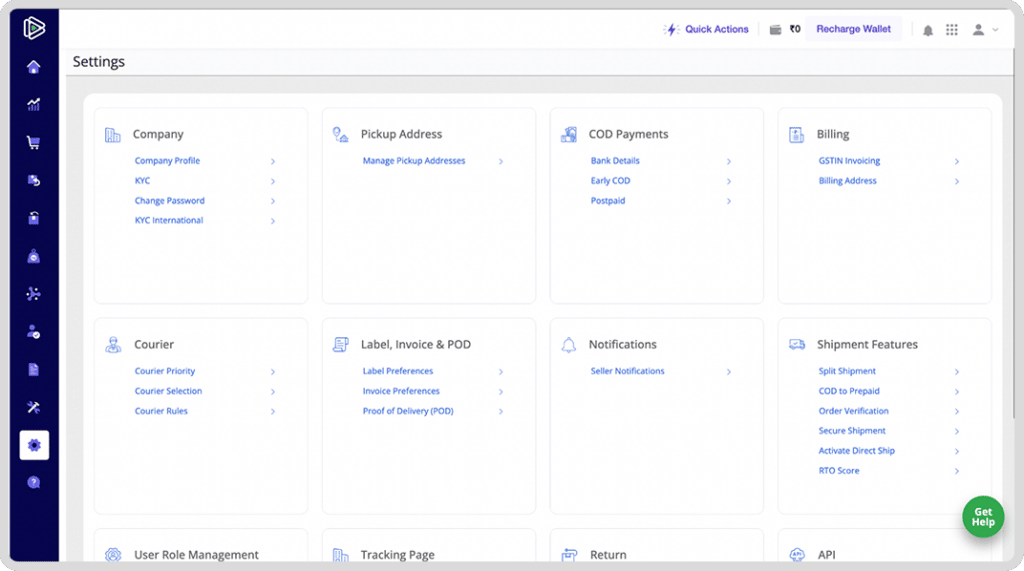This screenshot has width=1024, height=571.
Task: Open Courier Rules link
Action: click(161, 411)
